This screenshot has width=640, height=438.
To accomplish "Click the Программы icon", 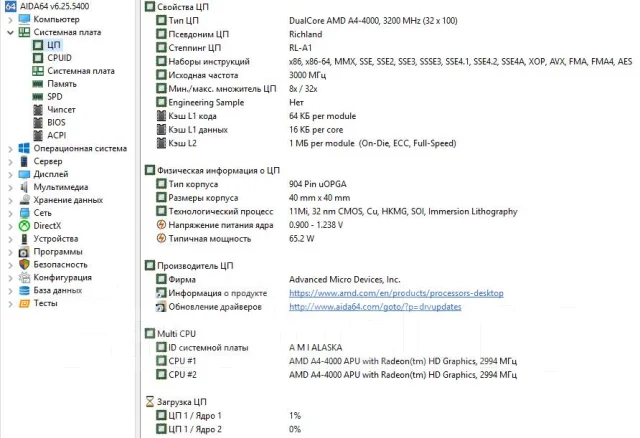I will click(24, 252).
